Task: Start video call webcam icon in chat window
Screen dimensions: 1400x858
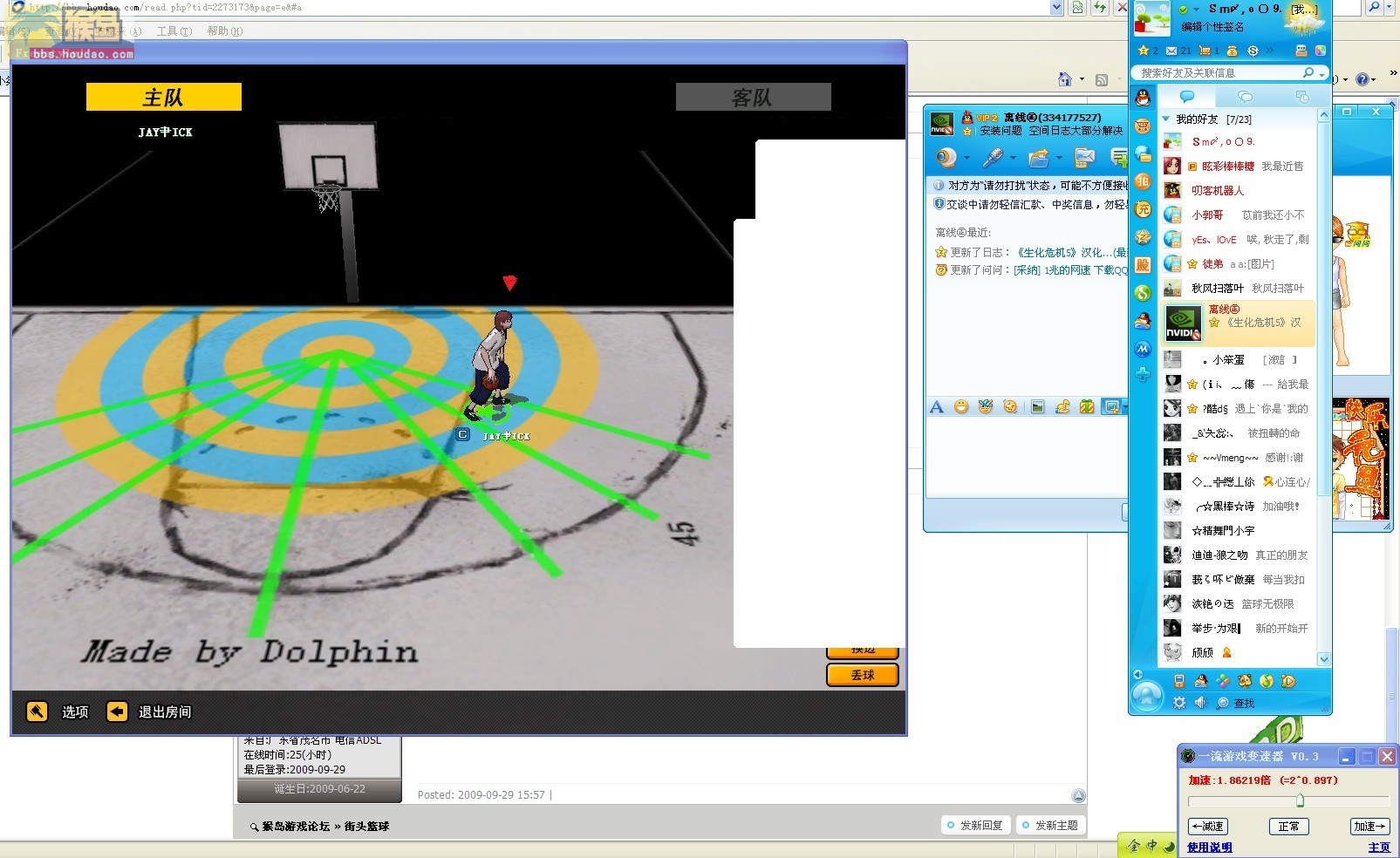Action: (x=946, y=158)
